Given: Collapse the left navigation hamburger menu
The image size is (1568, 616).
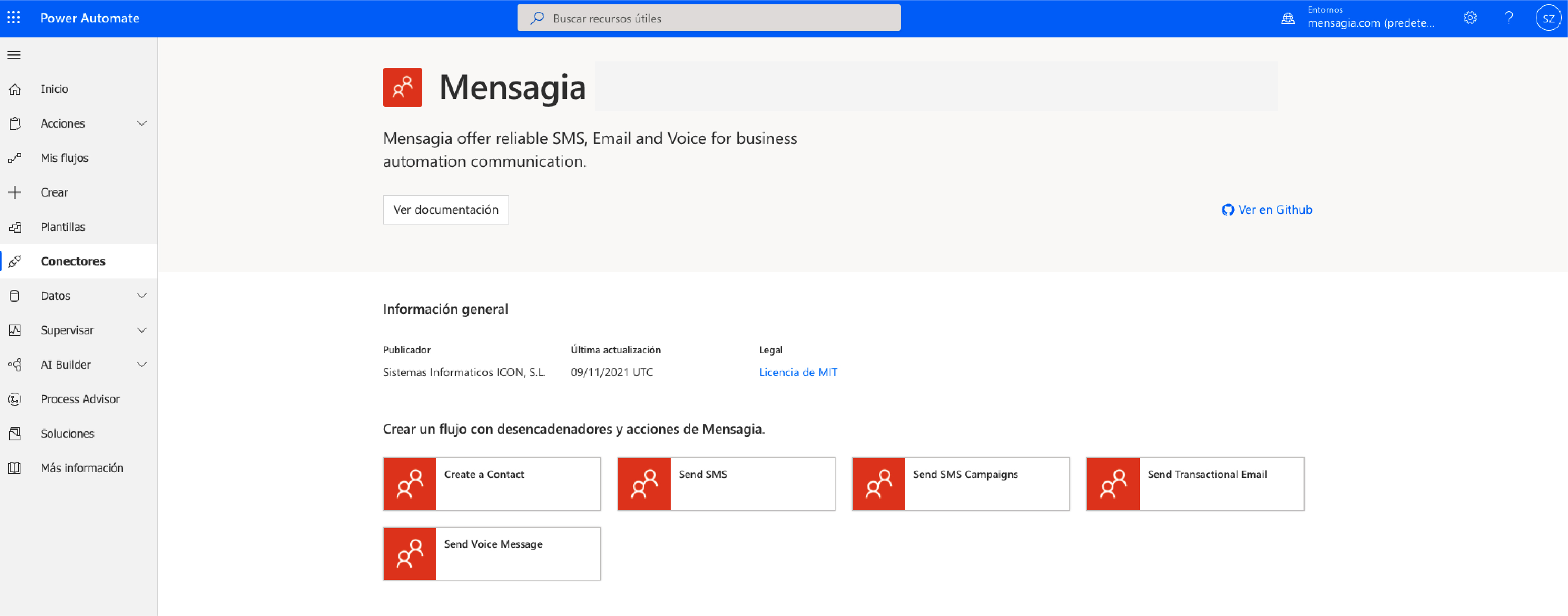Looking at the screenshot, I should (x=14, y=55).
